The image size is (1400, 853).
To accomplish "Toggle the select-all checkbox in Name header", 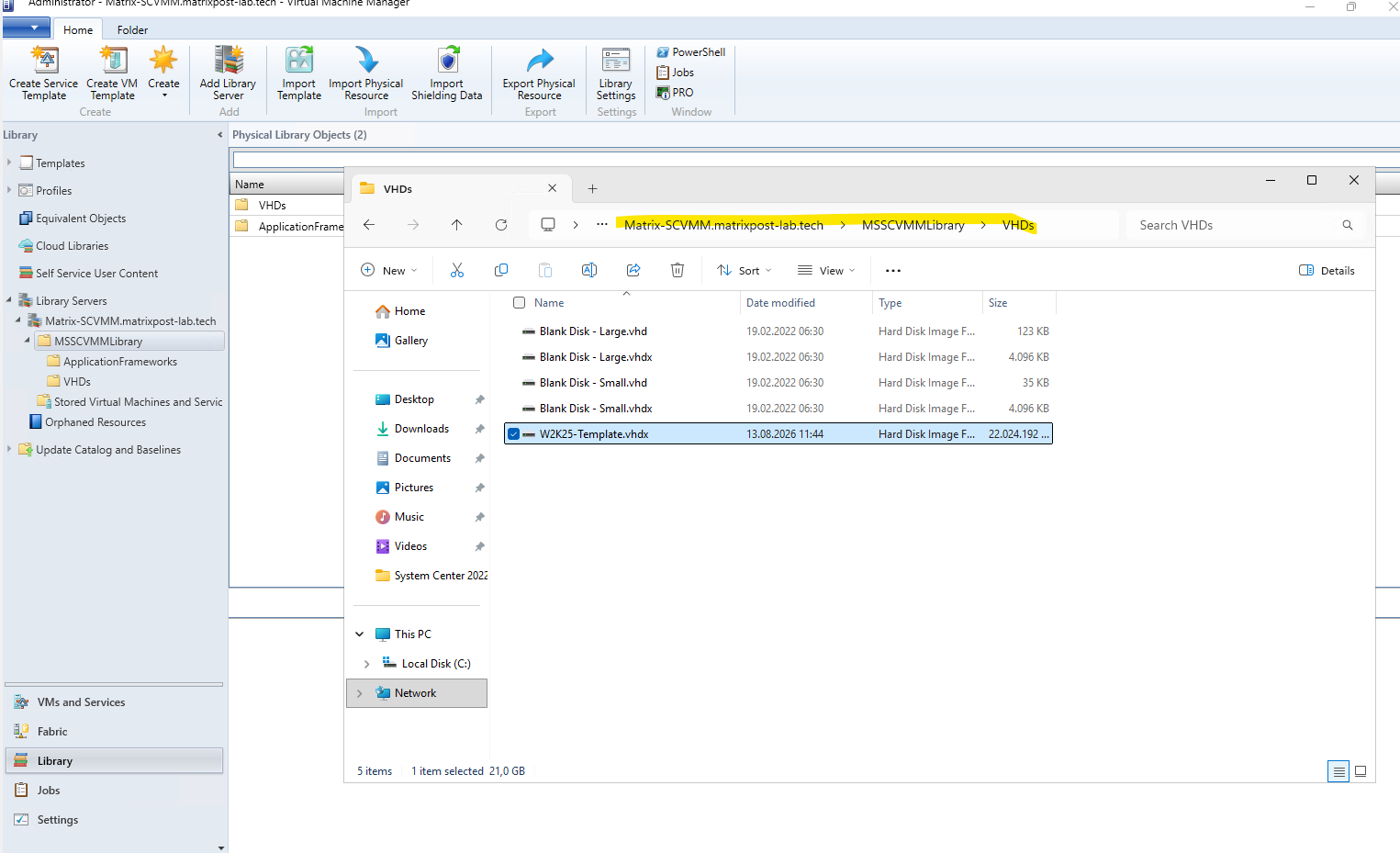I will [x=520, y=303].
